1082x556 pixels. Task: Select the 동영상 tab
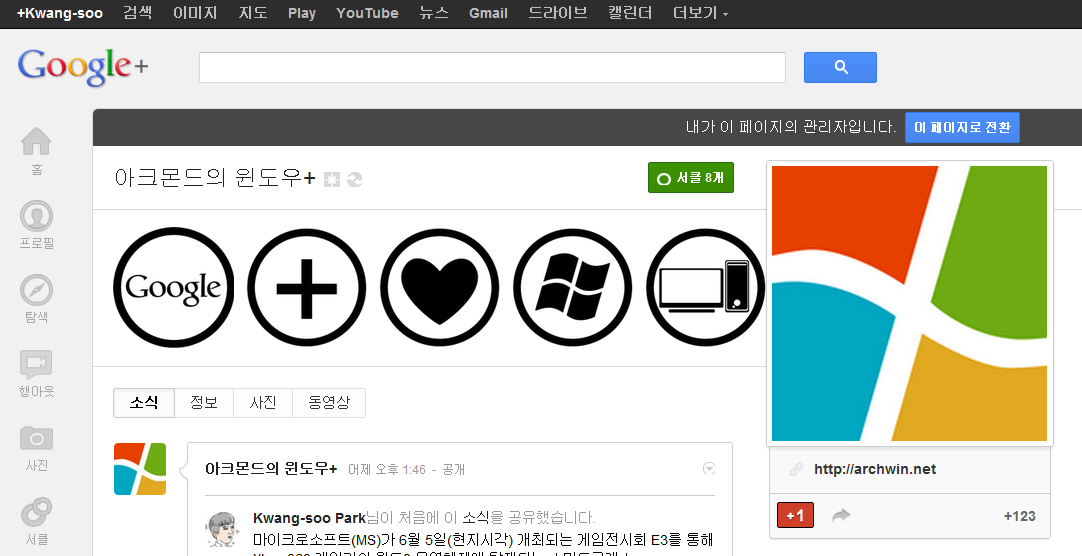[x=329, y=403]
